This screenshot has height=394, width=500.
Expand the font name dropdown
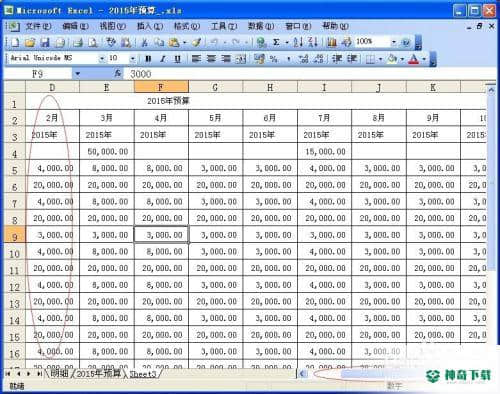[x=102, y=59]
